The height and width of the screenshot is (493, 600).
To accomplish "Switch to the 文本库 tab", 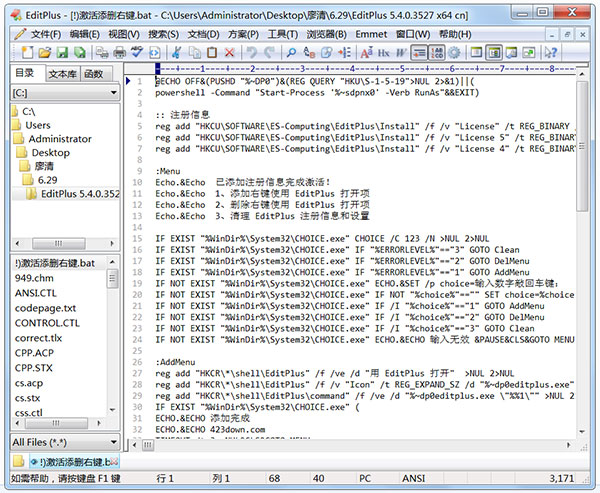I will [62, 74].
